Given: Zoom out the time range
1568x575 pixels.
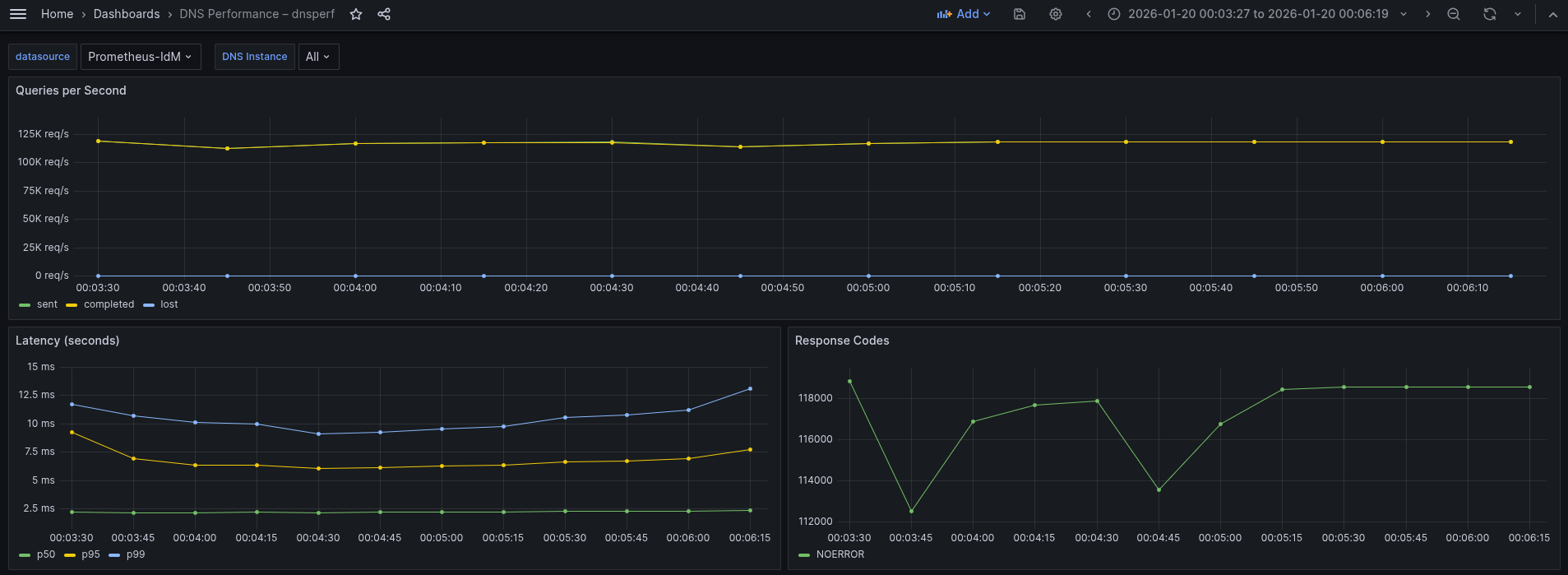Looking at the screenshot, I should point(1454,14).
